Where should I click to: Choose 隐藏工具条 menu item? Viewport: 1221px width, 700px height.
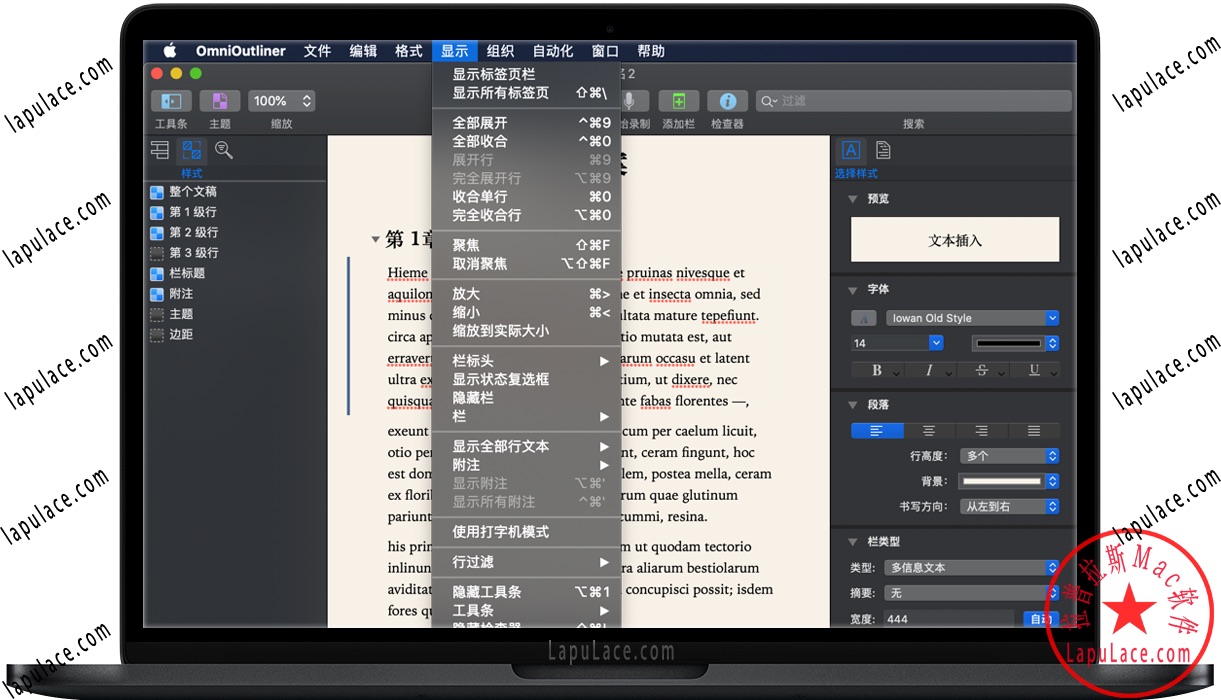(527, 592)
